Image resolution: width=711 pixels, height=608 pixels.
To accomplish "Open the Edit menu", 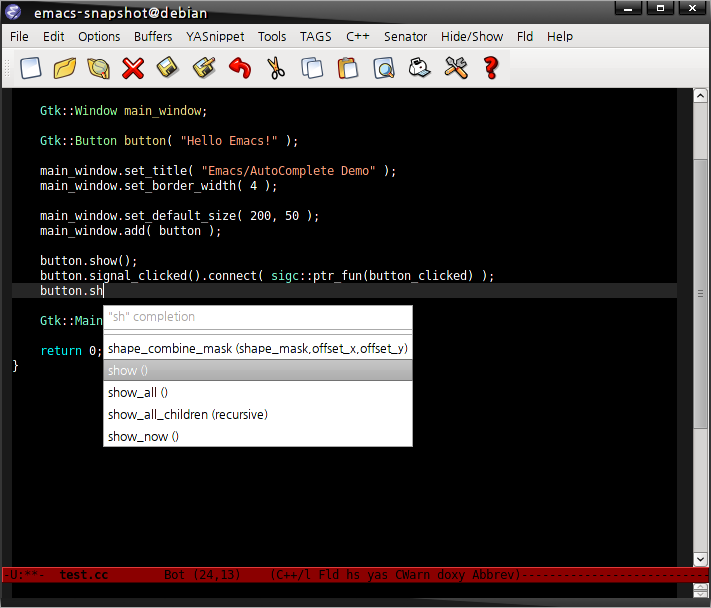I will (x=54, y=36).
